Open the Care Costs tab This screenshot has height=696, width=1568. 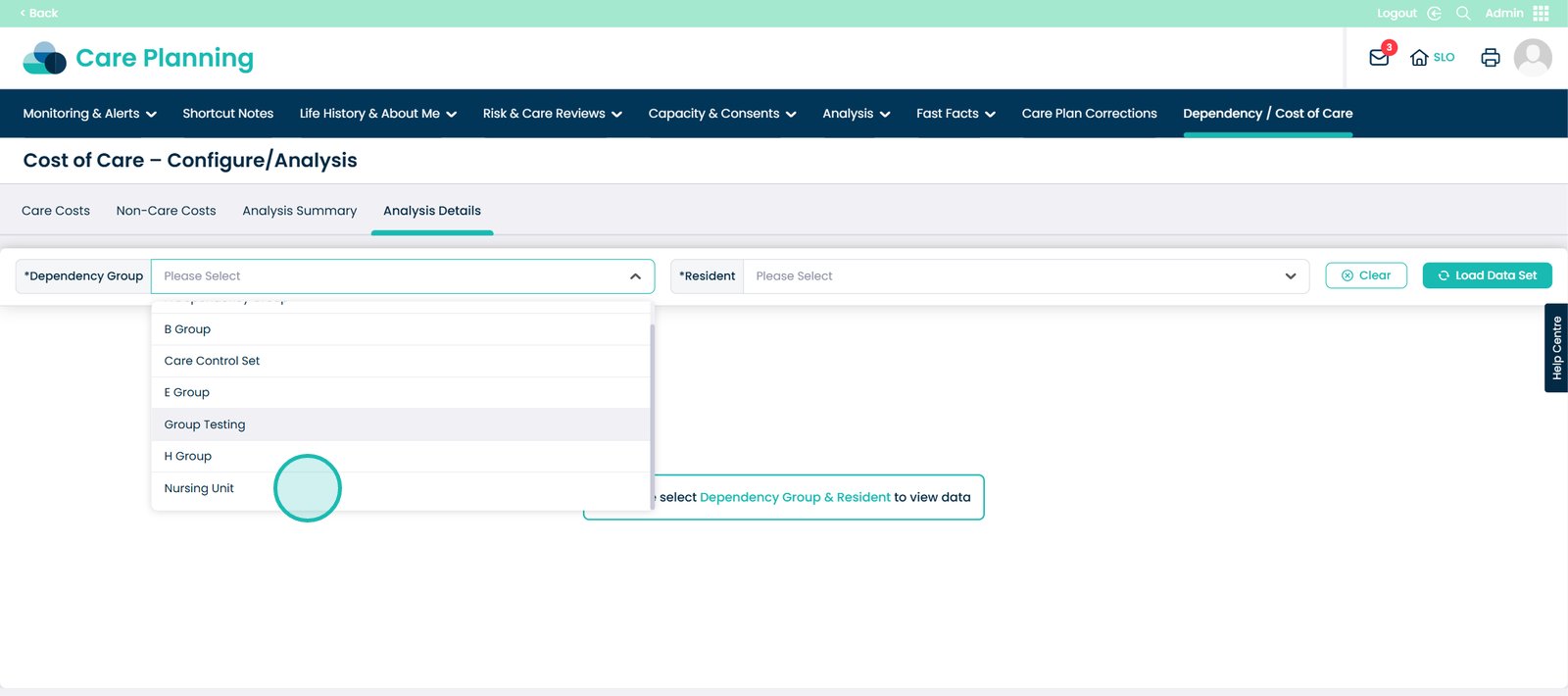pyautogui.click(x=56, y=211)
